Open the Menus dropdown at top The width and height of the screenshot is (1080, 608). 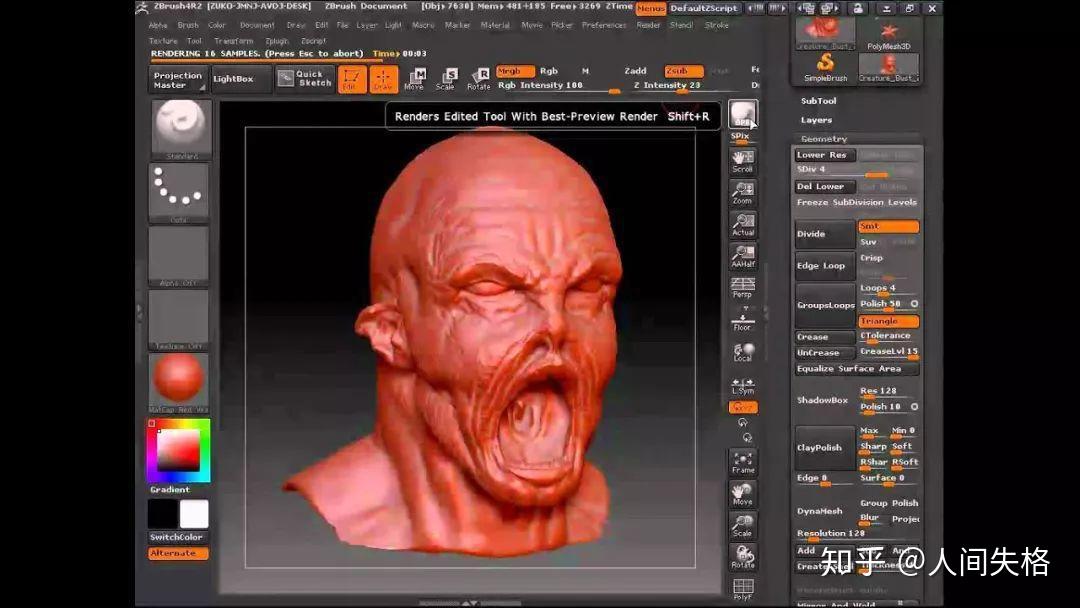coord(650,7)
